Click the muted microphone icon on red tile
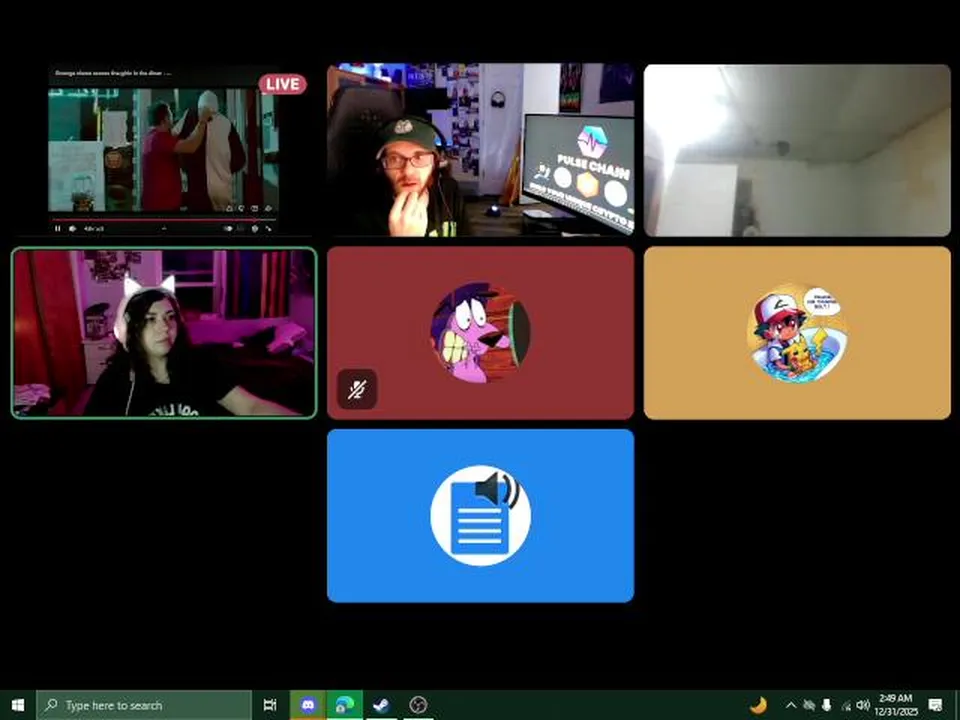Viewport: 960px width, 720px height. click(x=357, y=389)
